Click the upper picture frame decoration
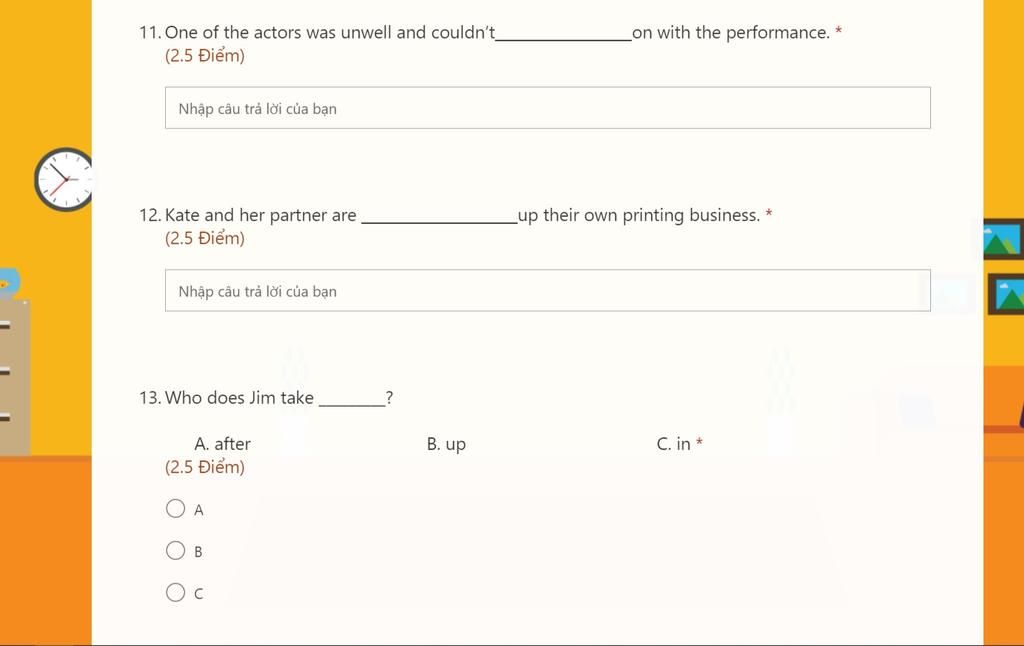 tap(1004, 239)
